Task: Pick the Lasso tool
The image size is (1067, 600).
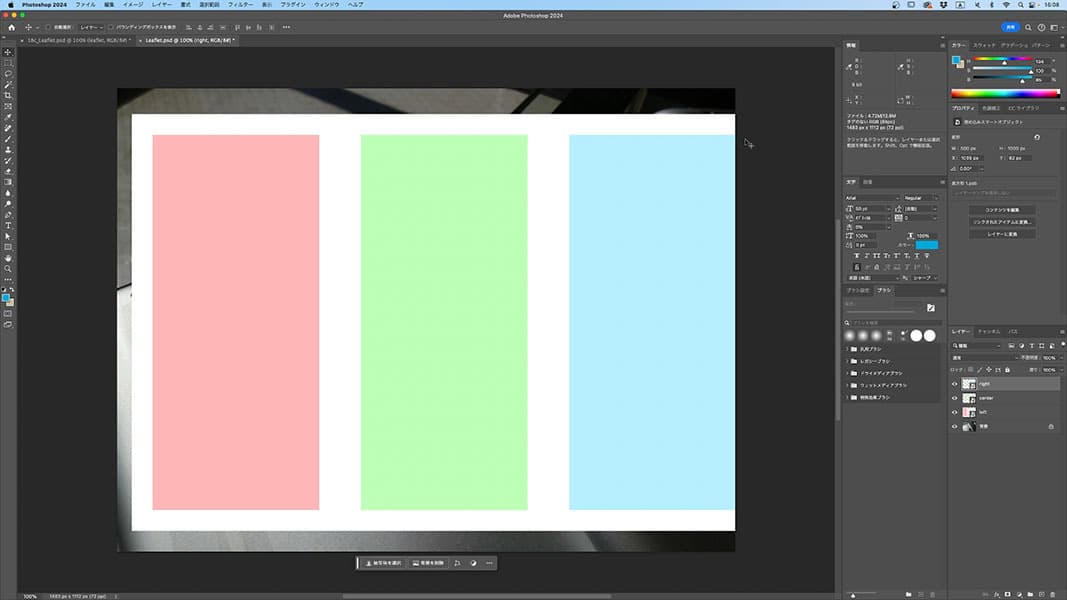Action: 8,73
